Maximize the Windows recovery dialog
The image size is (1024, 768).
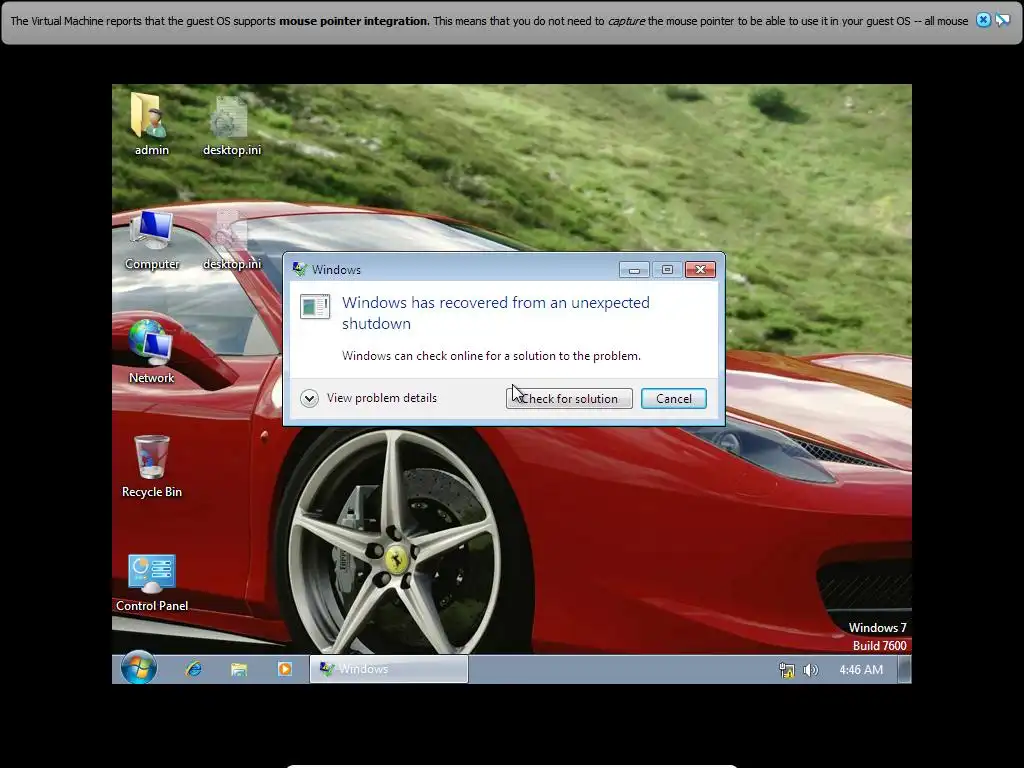667,270
